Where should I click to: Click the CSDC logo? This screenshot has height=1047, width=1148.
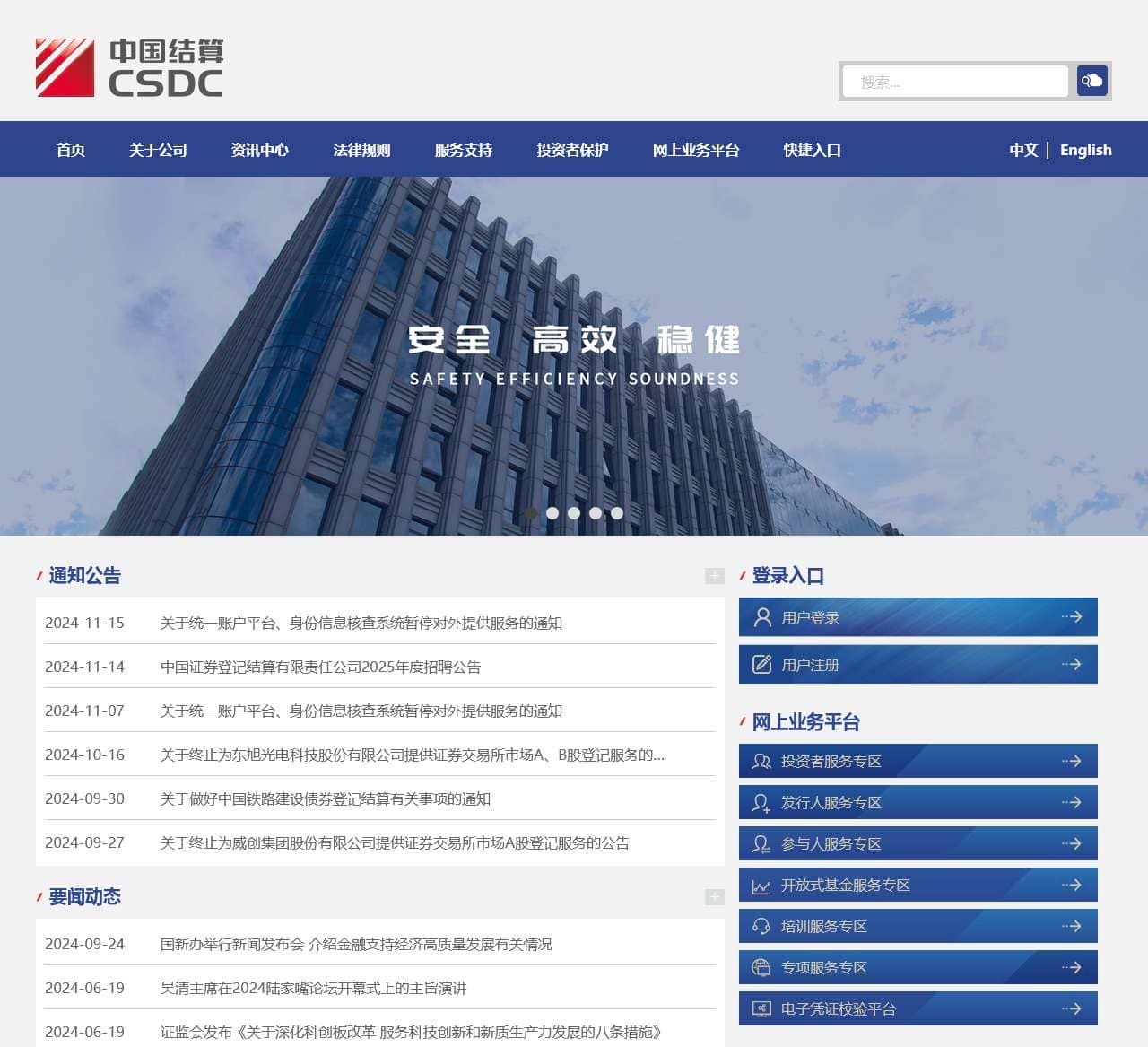point(129,67)
